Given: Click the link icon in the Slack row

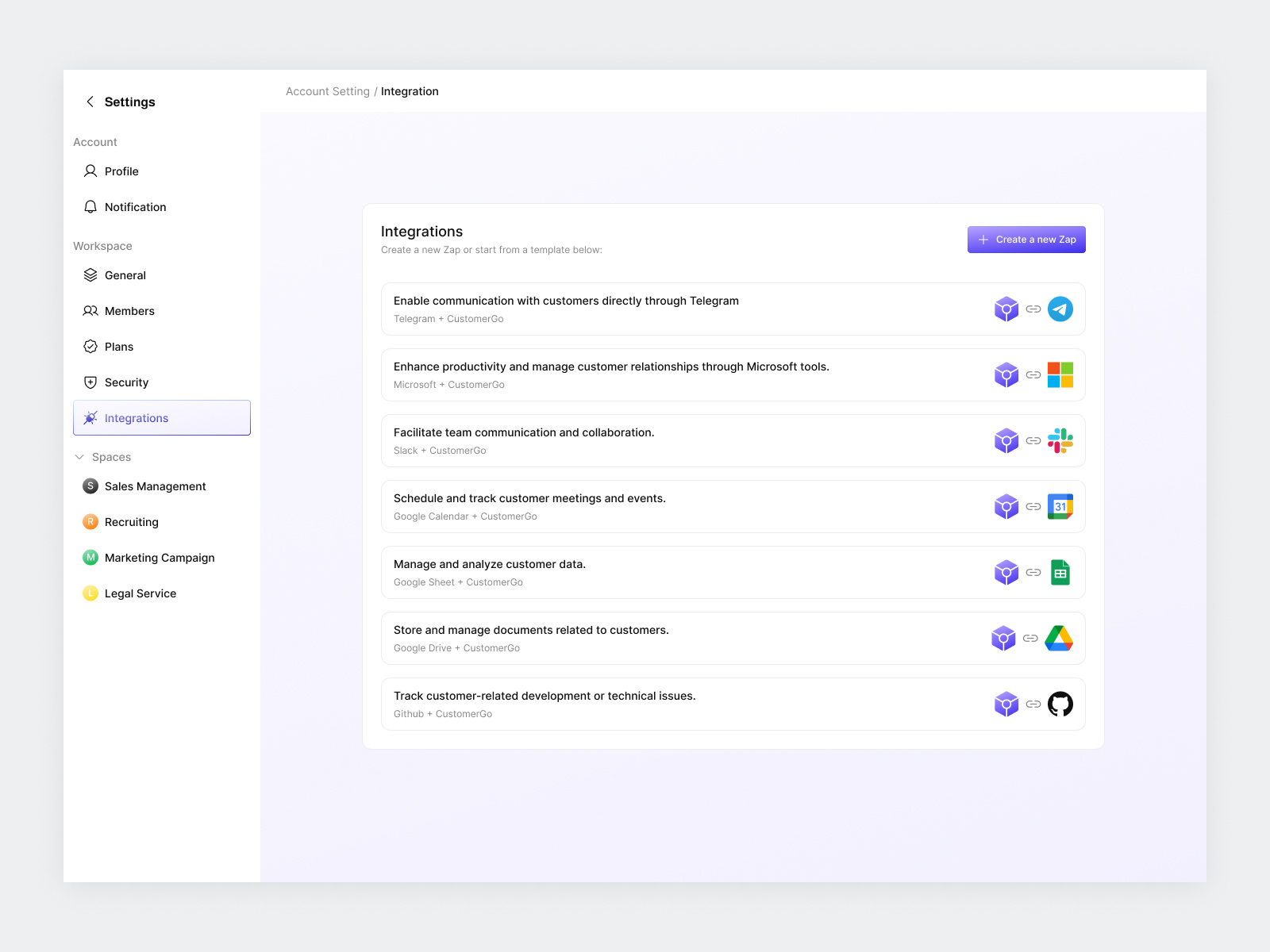Looking at the screenshot, I should pos(1033,440).
